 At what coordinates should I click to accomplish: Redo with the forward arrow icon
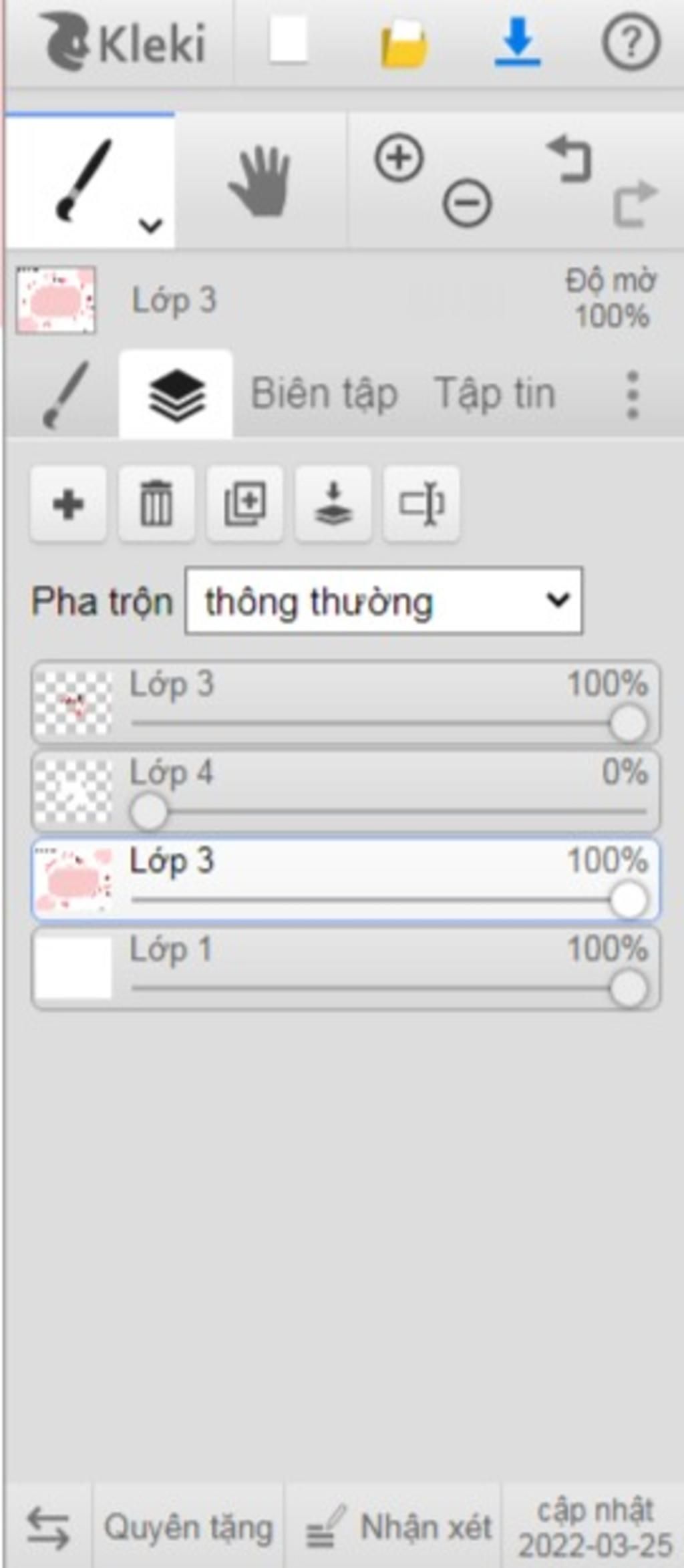point(635,203)
